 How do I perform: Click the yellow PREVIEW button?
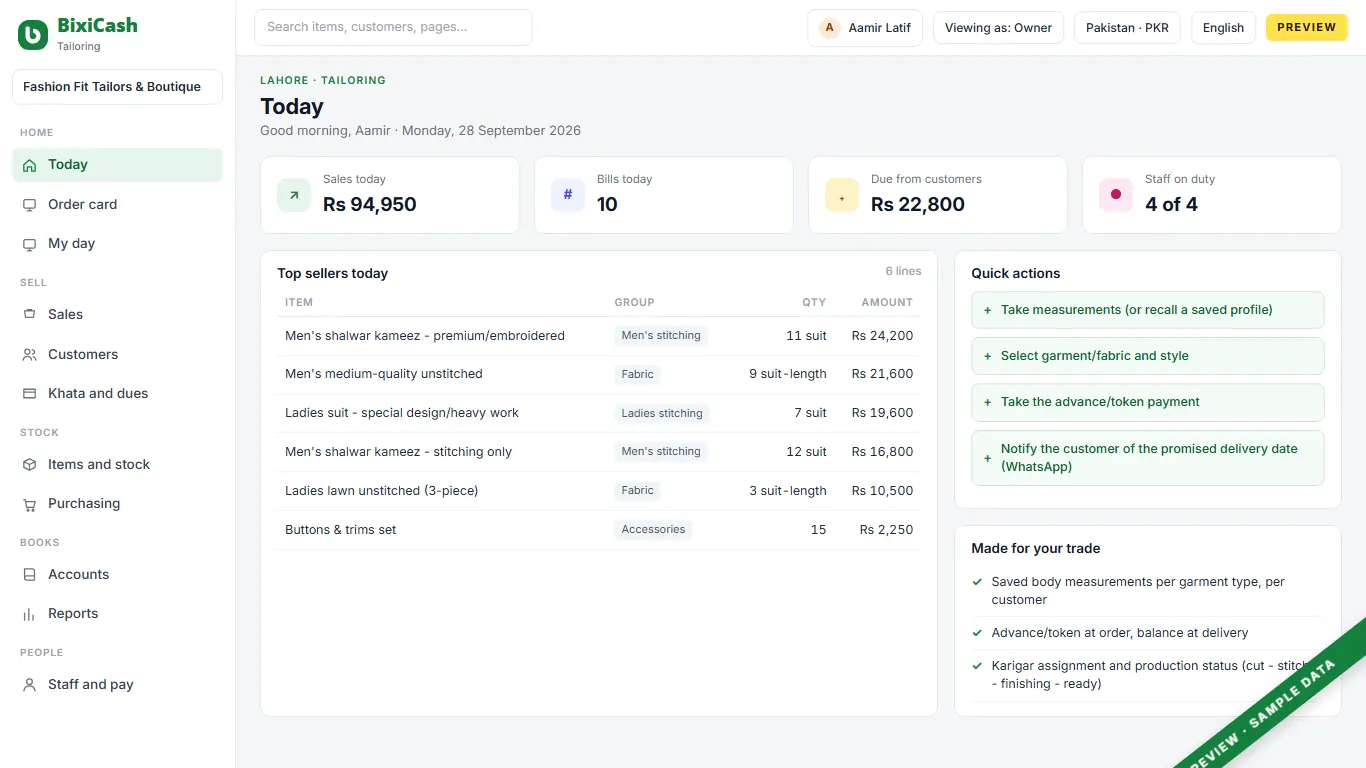pos(1307,28)
